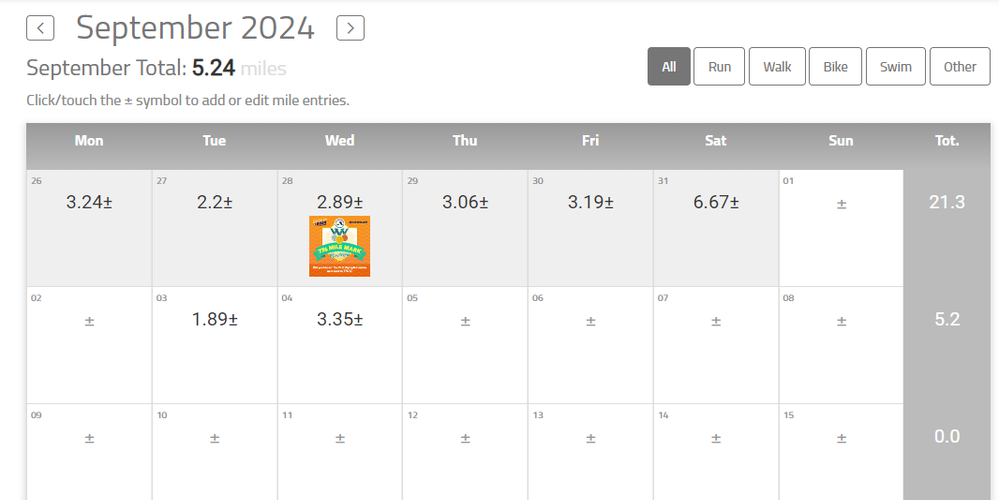
Task: Edit the 1.89 entry on September 03
Action: point(232,320)
